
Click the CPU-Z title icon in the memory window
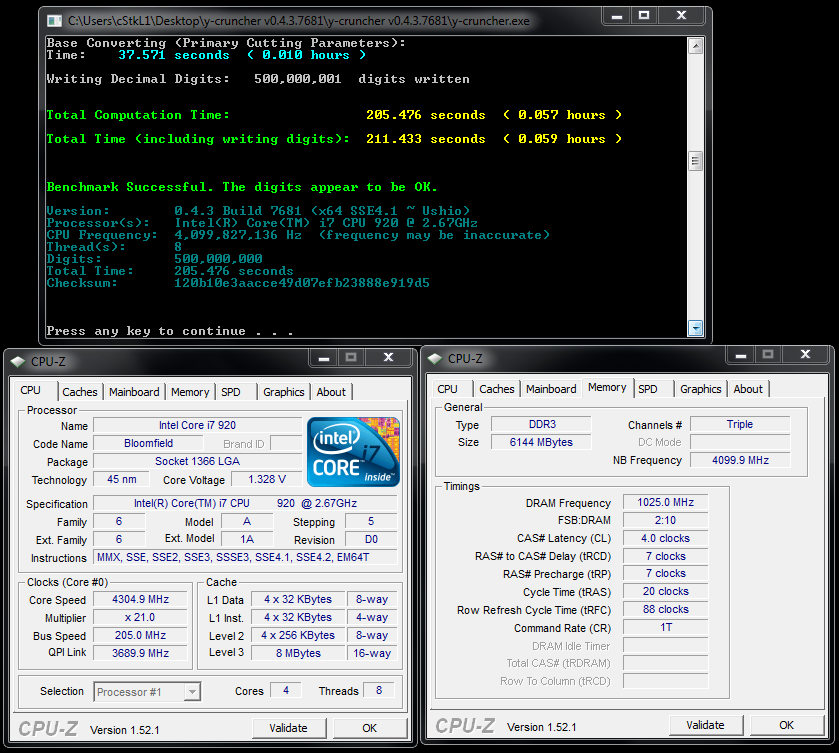(436, 358)
